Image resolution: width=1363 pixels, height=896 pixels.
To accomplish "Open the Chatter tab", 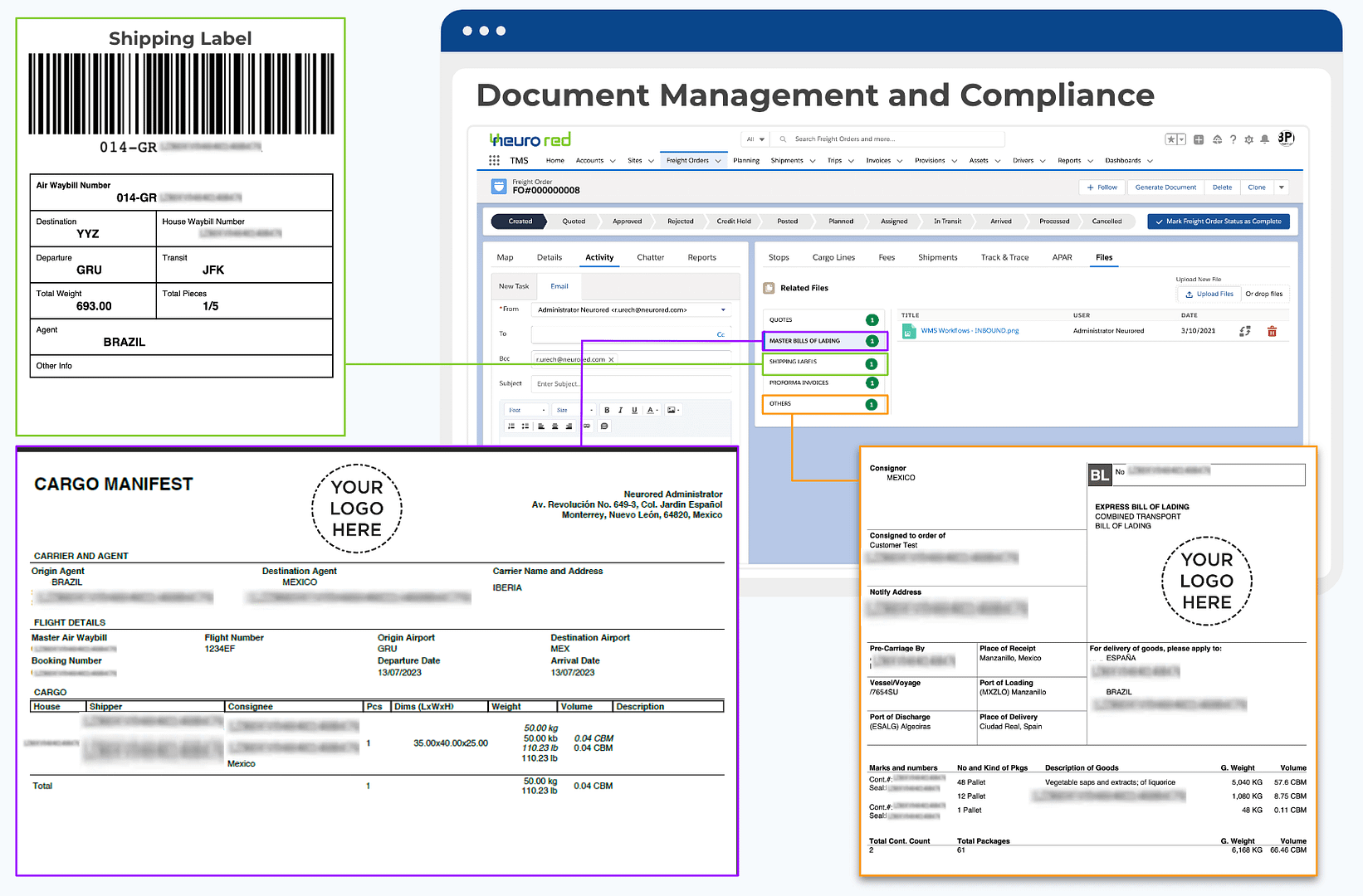I will [651, 257].
